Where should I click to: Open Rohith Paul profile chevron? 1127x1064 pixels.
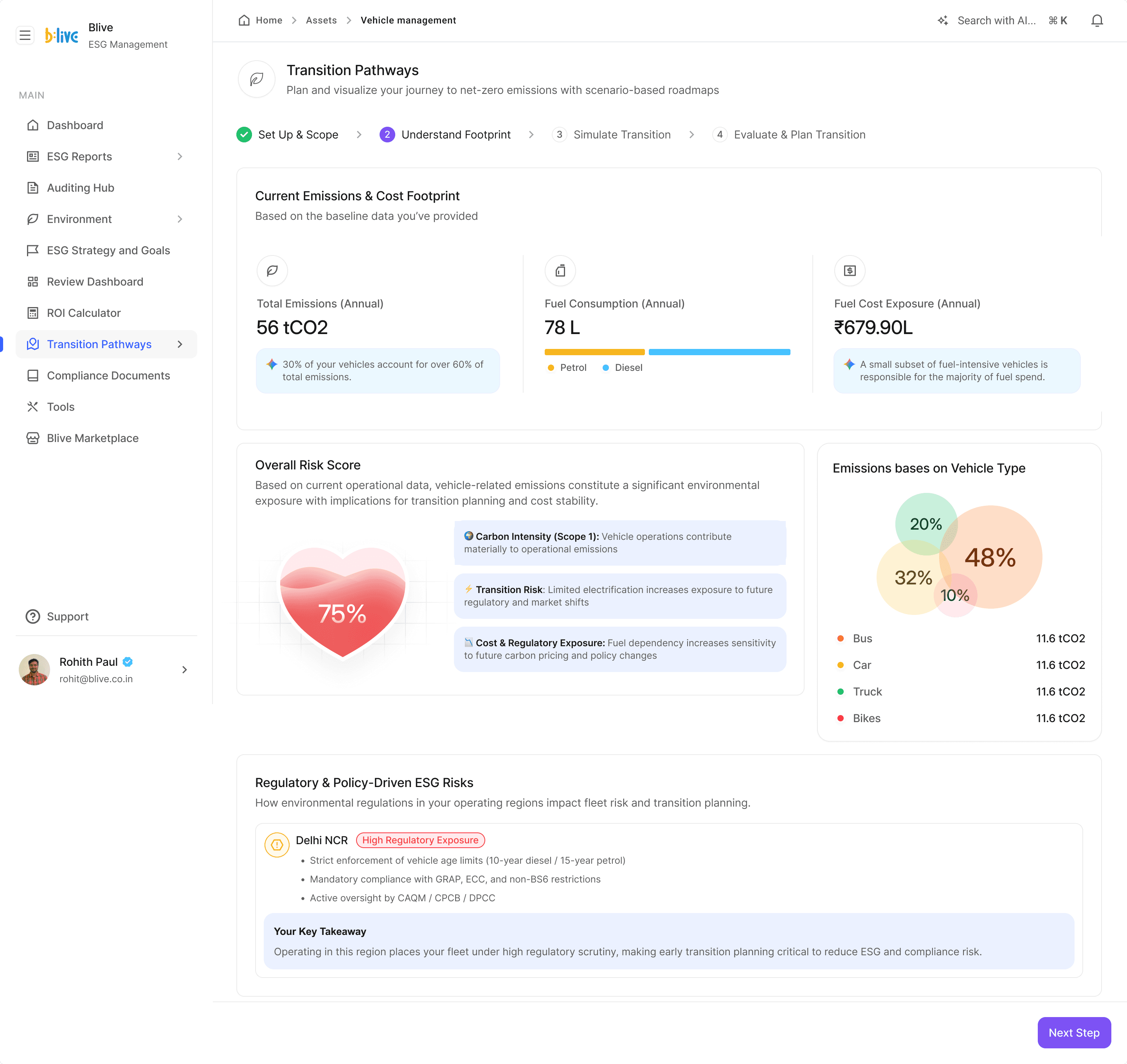184,670
